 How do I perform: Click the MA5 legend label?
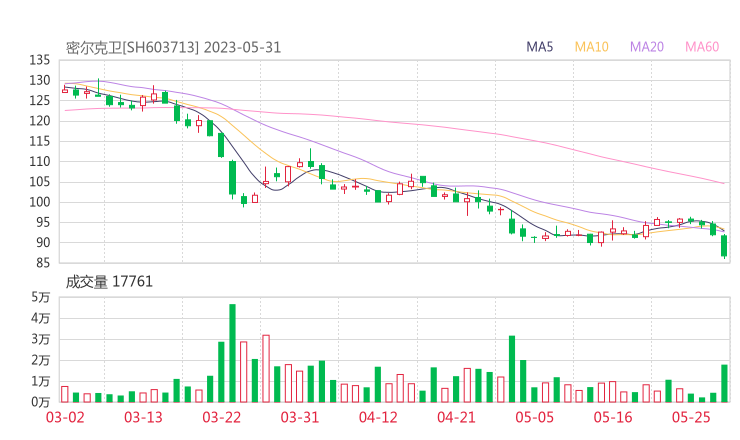click(539, 47)
